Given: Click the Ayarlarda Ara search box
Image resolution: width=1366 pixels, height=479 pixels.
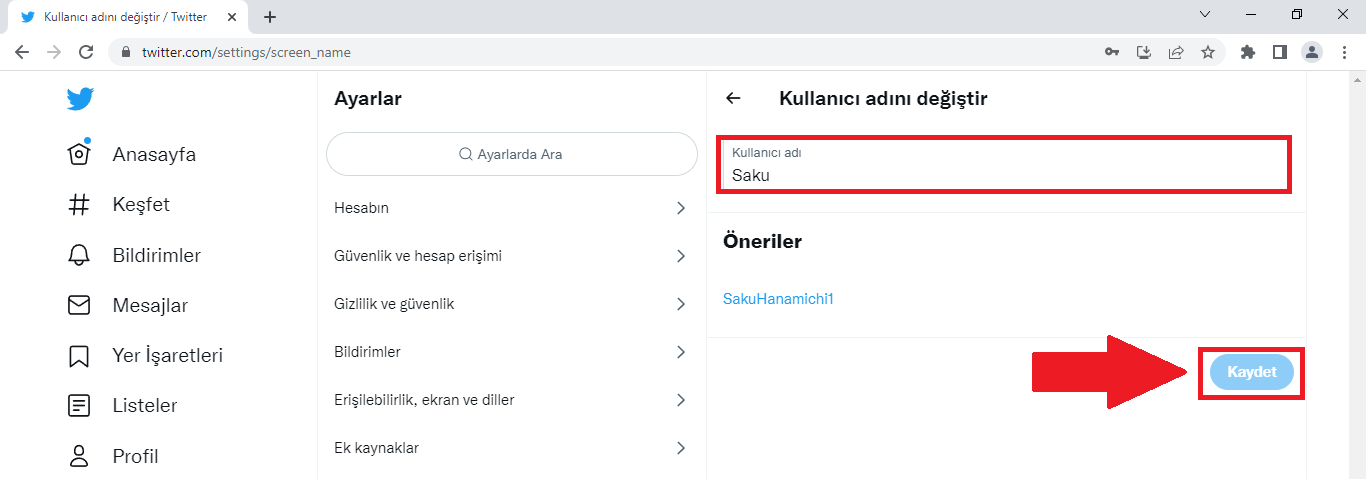Looking at the screenshot, I should coord(512,154).
